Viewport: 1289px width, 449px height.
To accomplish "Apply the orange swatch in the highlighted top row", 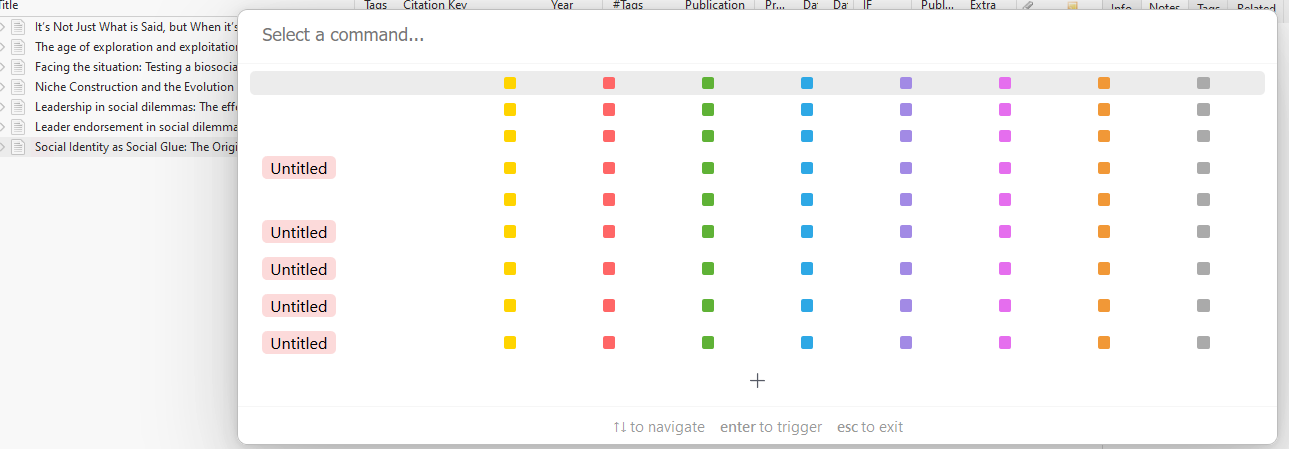I will [x=1104, y=83].
